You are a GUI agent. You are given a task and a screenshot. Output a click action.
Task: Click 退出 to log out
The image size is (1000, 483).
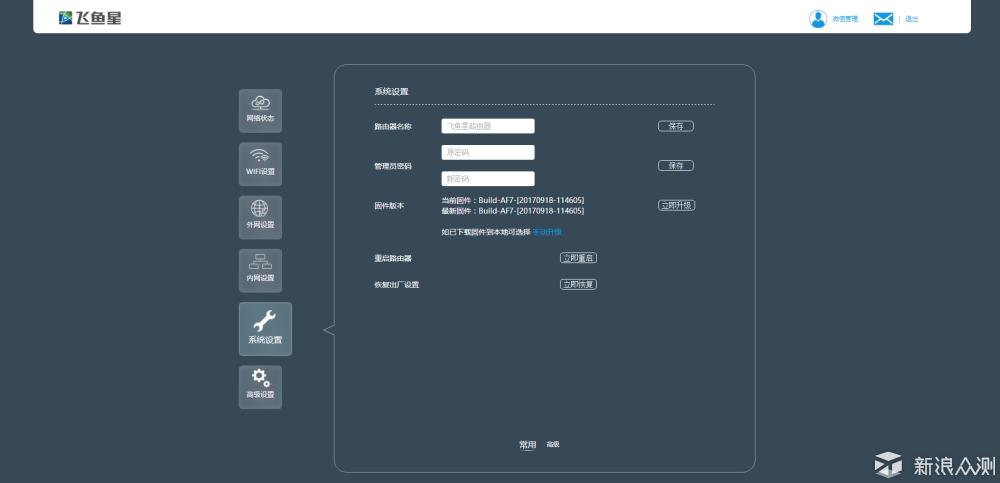912,19
